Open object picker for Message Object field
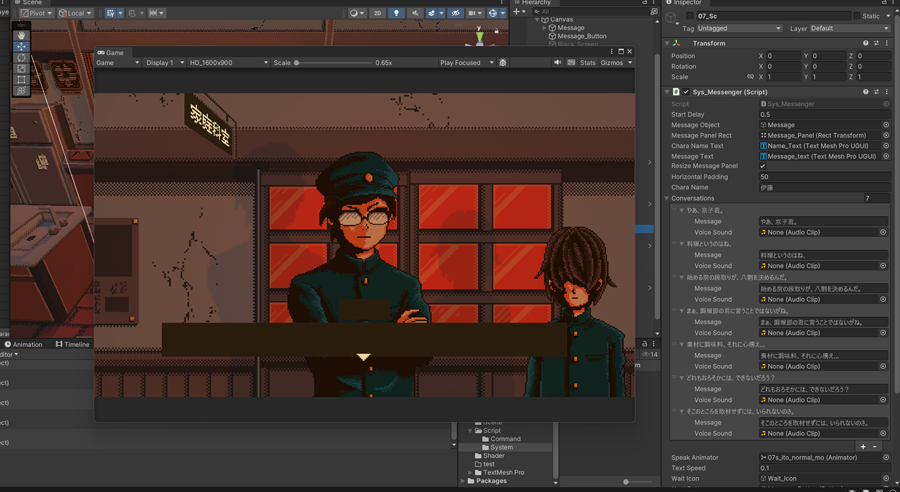 [885, 125]
